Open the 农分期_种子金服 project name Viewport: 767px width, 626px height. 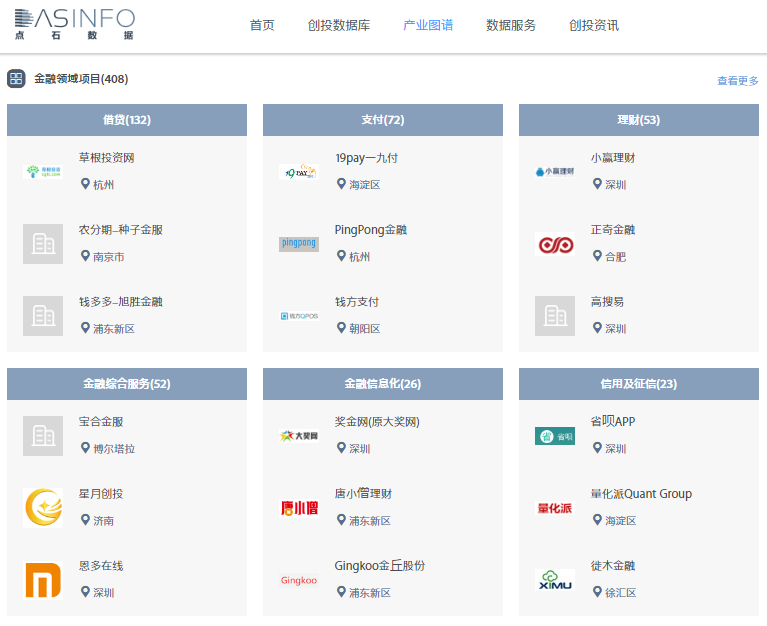121,230
